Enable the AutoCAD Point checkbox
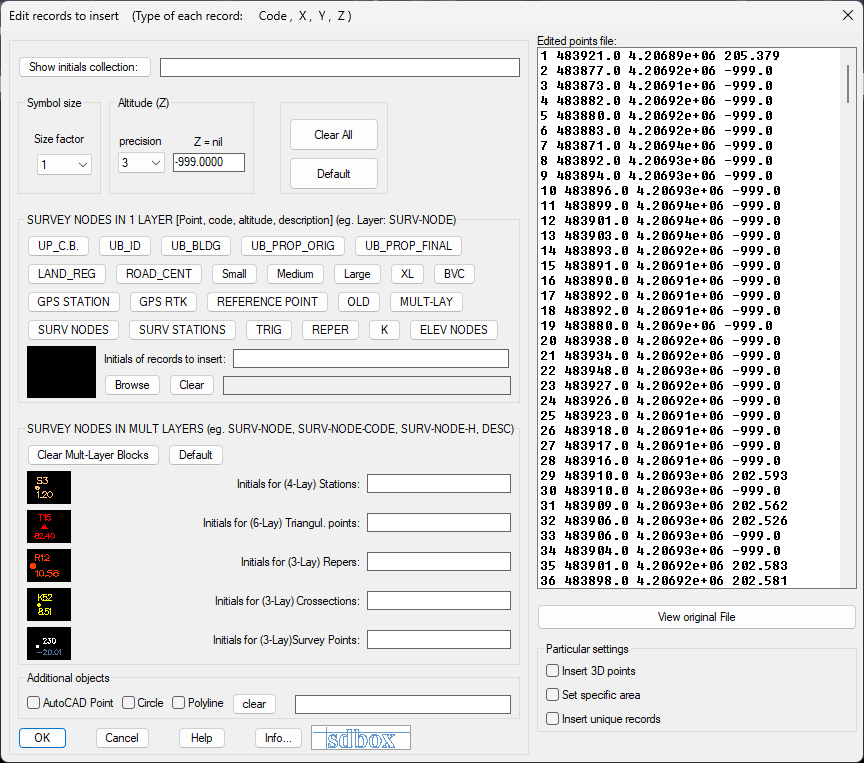The height and width of the screenshot is (763, 864). pos(34,703)
